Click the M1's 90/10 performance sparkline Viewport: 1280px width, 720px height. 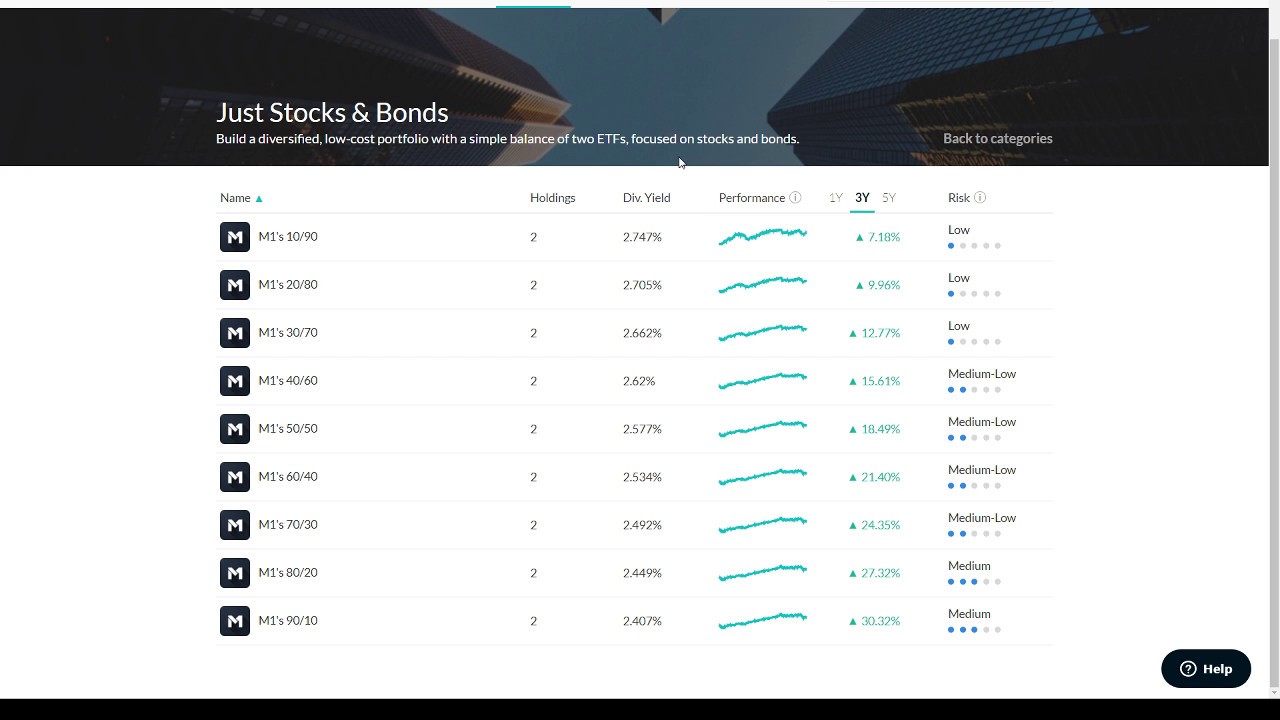[763, 620]
